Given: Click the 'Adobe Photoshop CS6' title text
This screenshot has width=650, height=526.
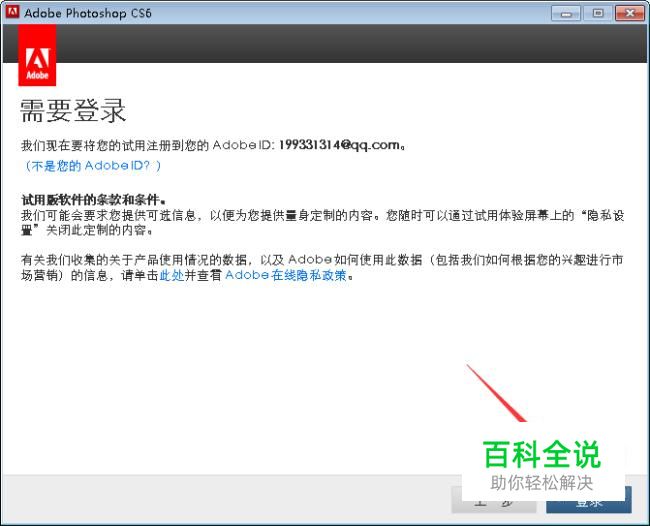Looking at the screenshot, I should (88, 13).
